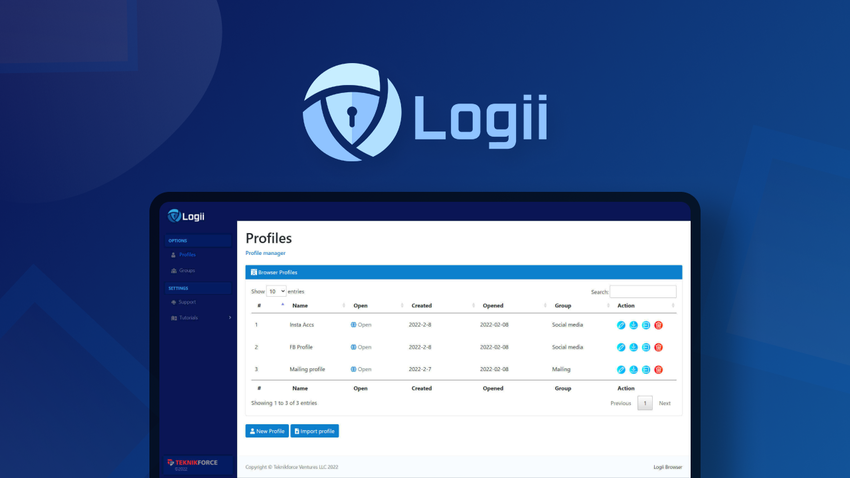Viewport: 850px width, 478px height.
Task: Click edit icon for FB Profile row
Action: point(621,347)
